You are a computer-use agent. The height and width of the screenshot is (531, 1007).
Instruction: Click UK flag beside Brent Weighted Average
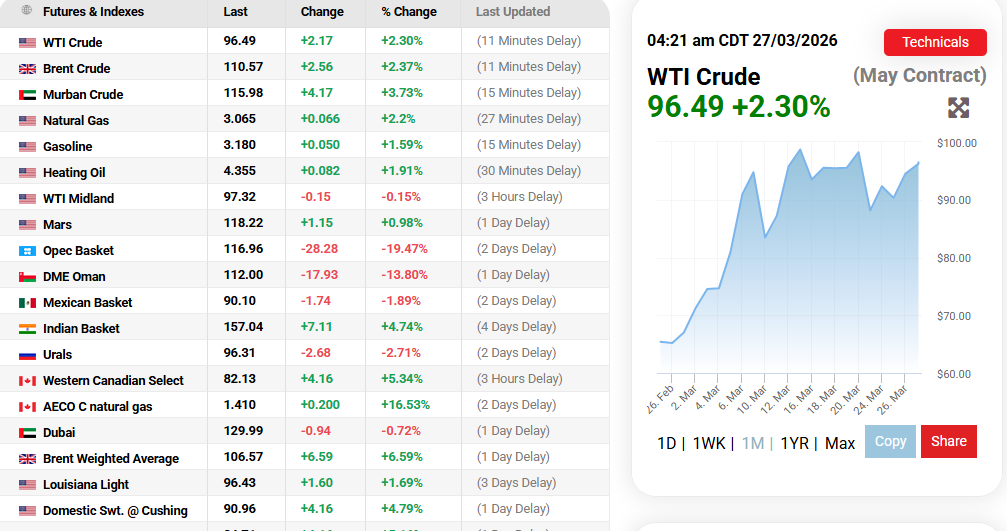(27, 459)
